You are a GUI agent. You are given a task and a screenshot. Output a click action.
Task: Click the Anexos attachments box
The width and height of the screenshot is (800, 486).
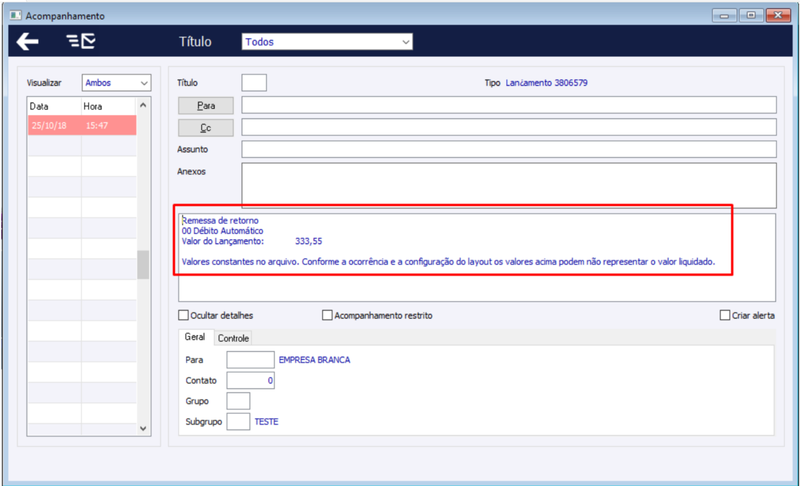pyautogui.click(x=509, y=185)
